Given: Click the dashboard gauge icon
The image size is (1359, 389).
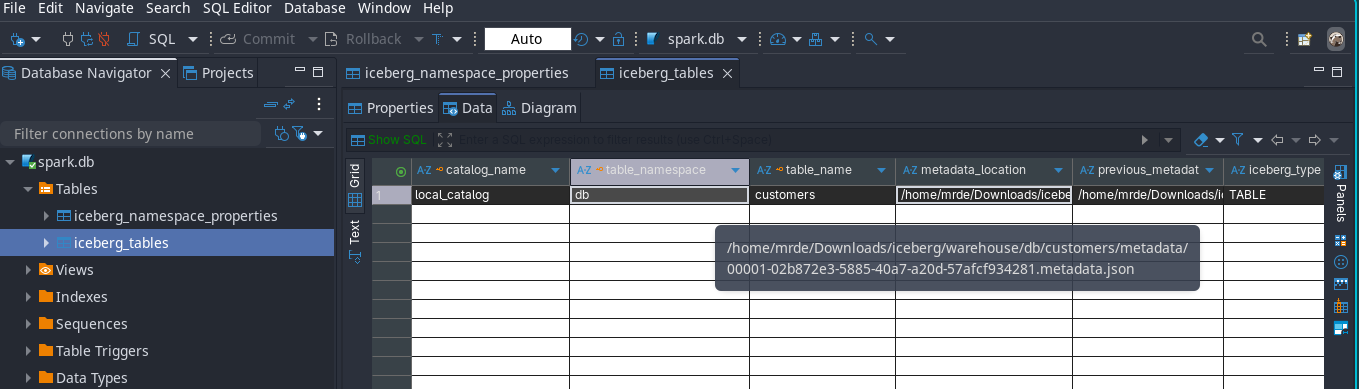Looking at the screenshot, I should 778,40.
